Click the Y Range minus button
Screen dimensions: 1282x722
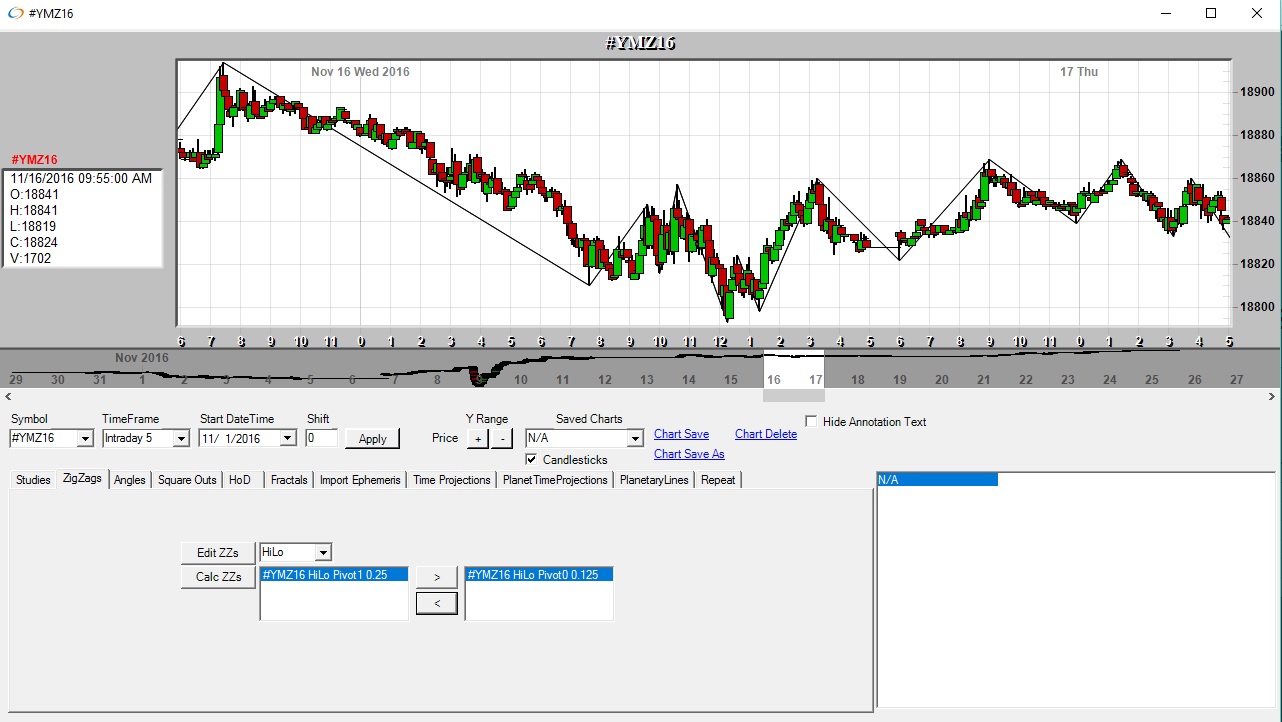(502, 439)
